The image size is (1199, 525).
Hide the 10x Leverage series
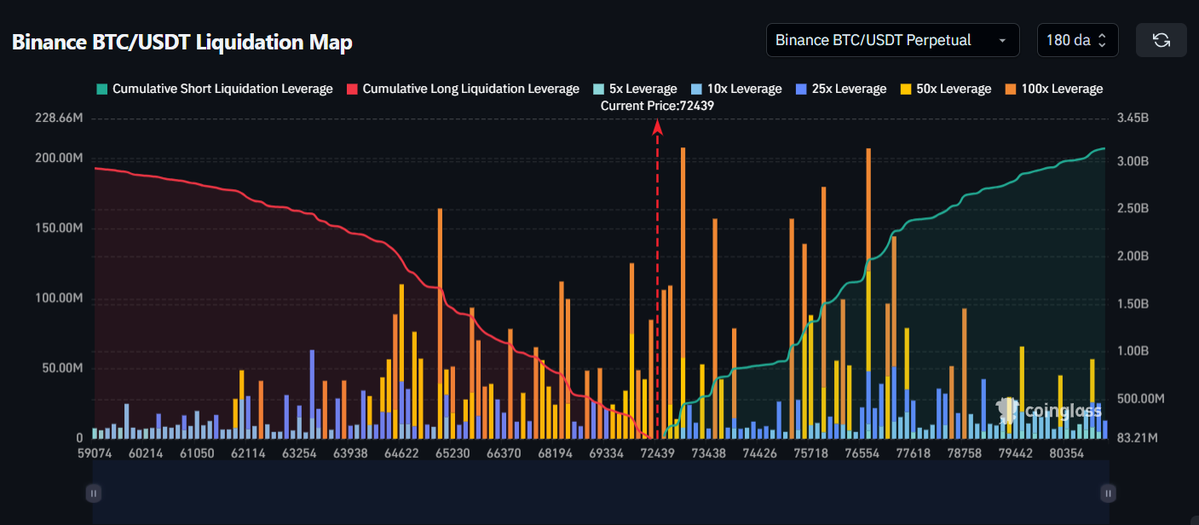744,89
